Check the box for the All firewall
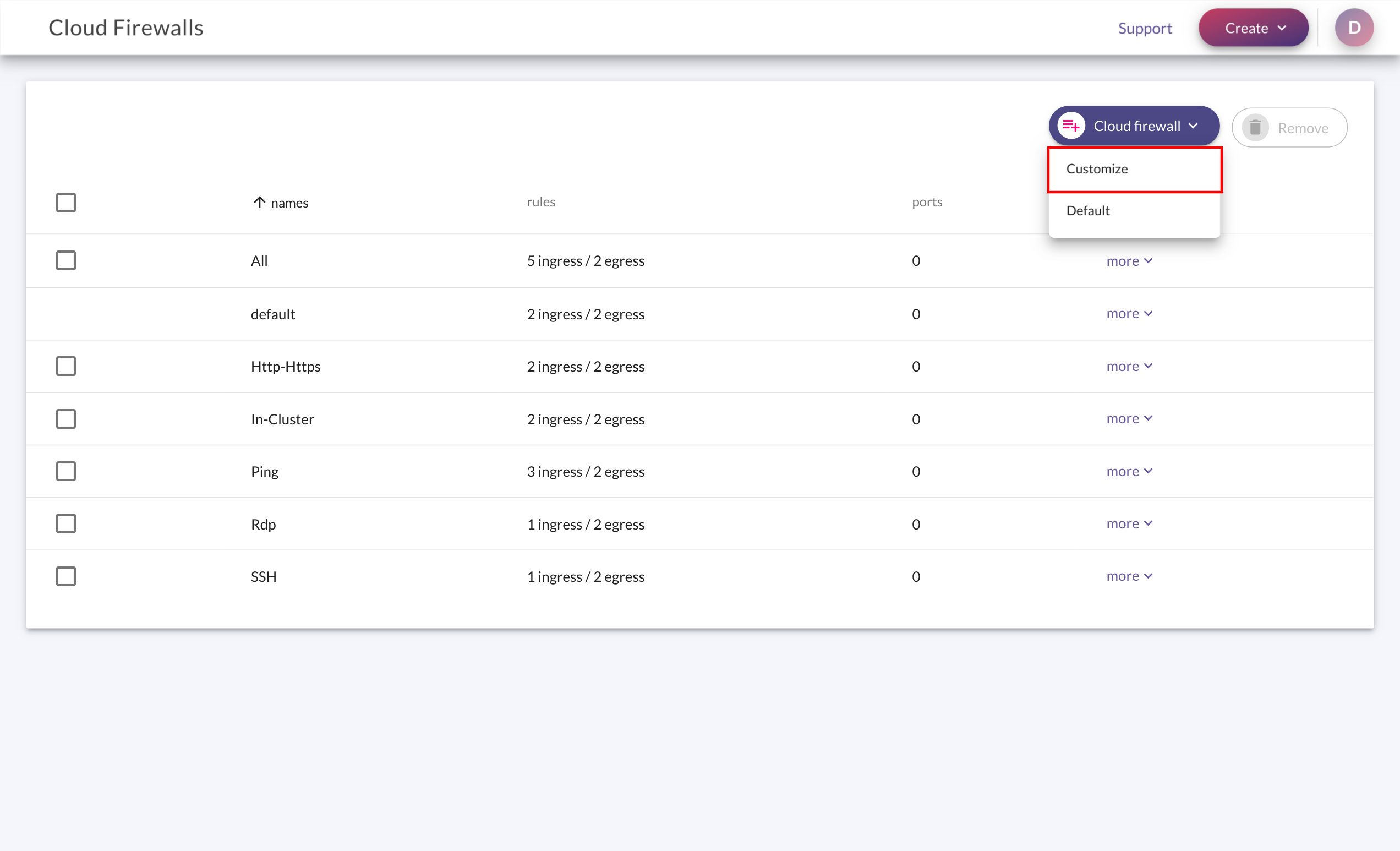The height and width of the screenshot is (851, 1400). tap(66, 260)
